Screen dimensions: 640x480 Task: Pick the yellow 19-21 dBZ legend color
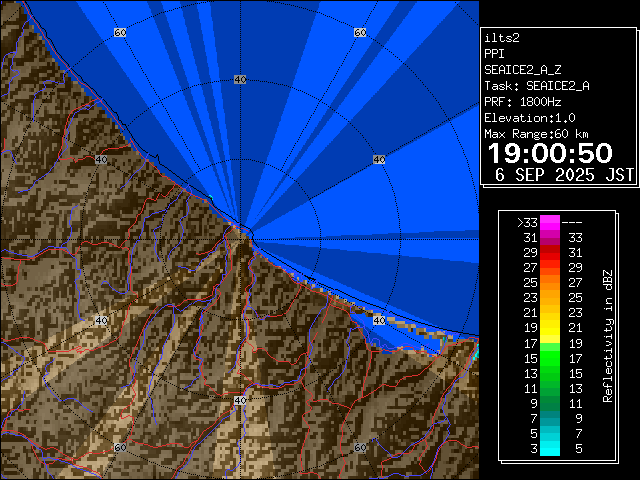click(x=550, y=328)
